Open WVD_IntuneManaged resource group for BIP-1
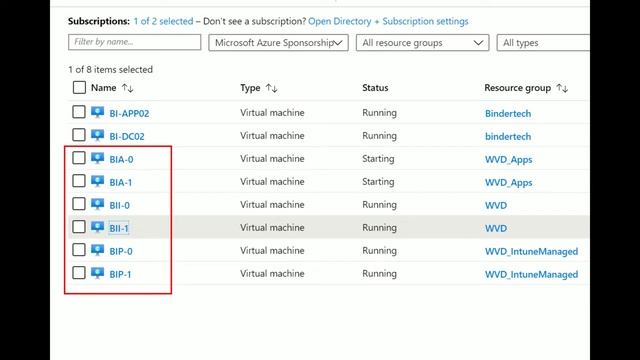 [x=531, y=274]
